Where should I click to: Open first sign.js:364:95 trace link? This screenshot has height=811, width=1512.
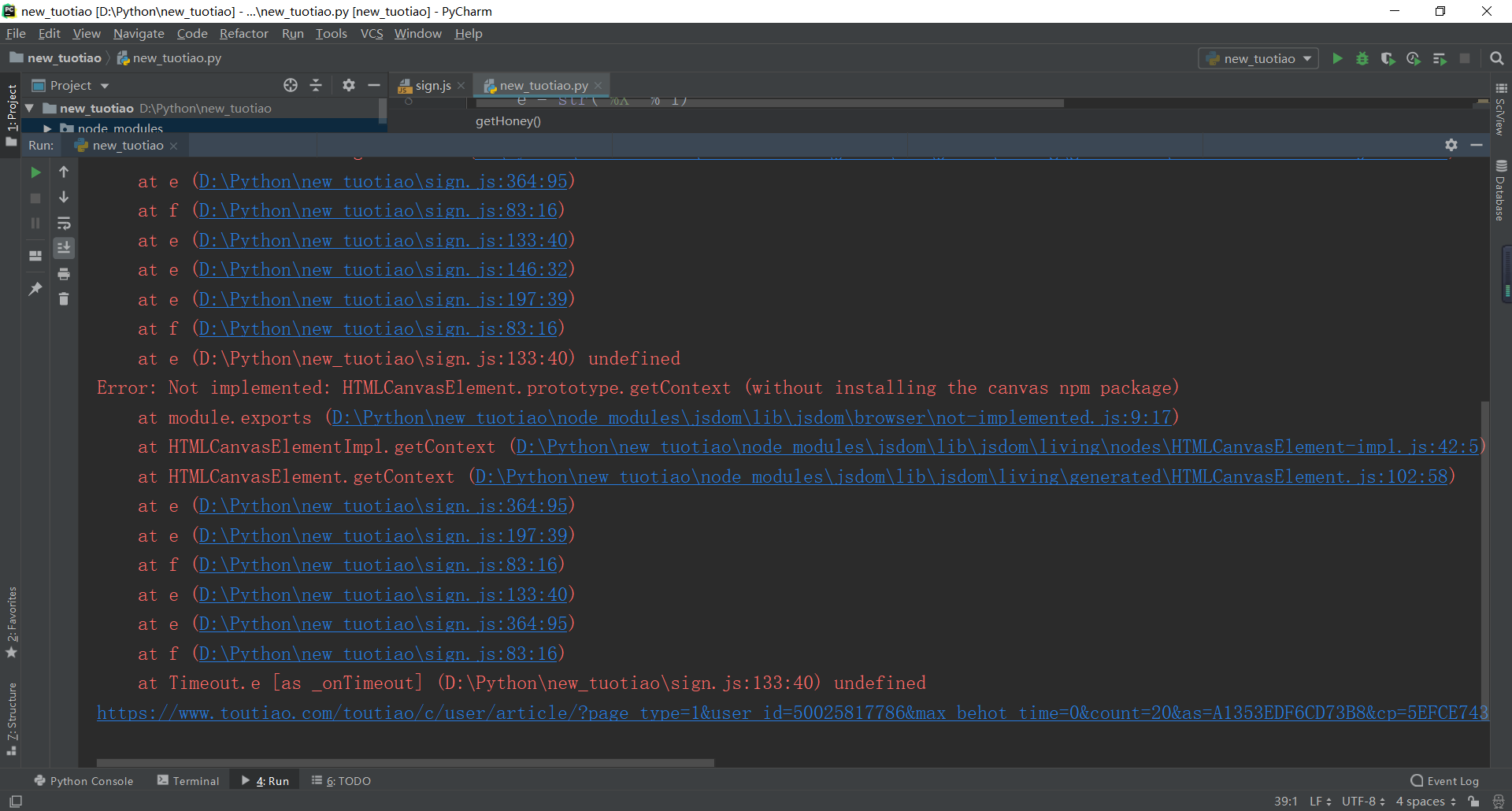tap(383, 182)
